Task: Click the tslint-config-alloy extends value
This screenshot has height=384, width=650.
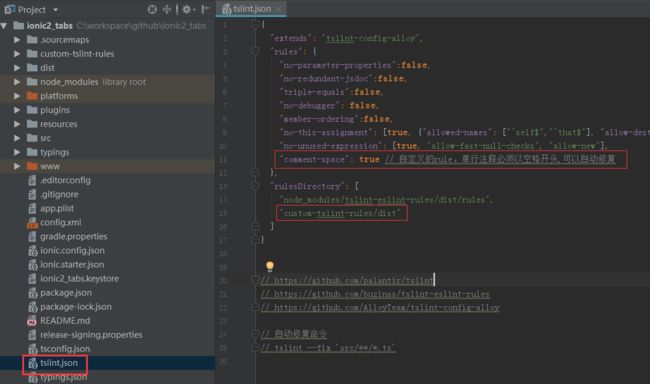Action: [371, 39]
